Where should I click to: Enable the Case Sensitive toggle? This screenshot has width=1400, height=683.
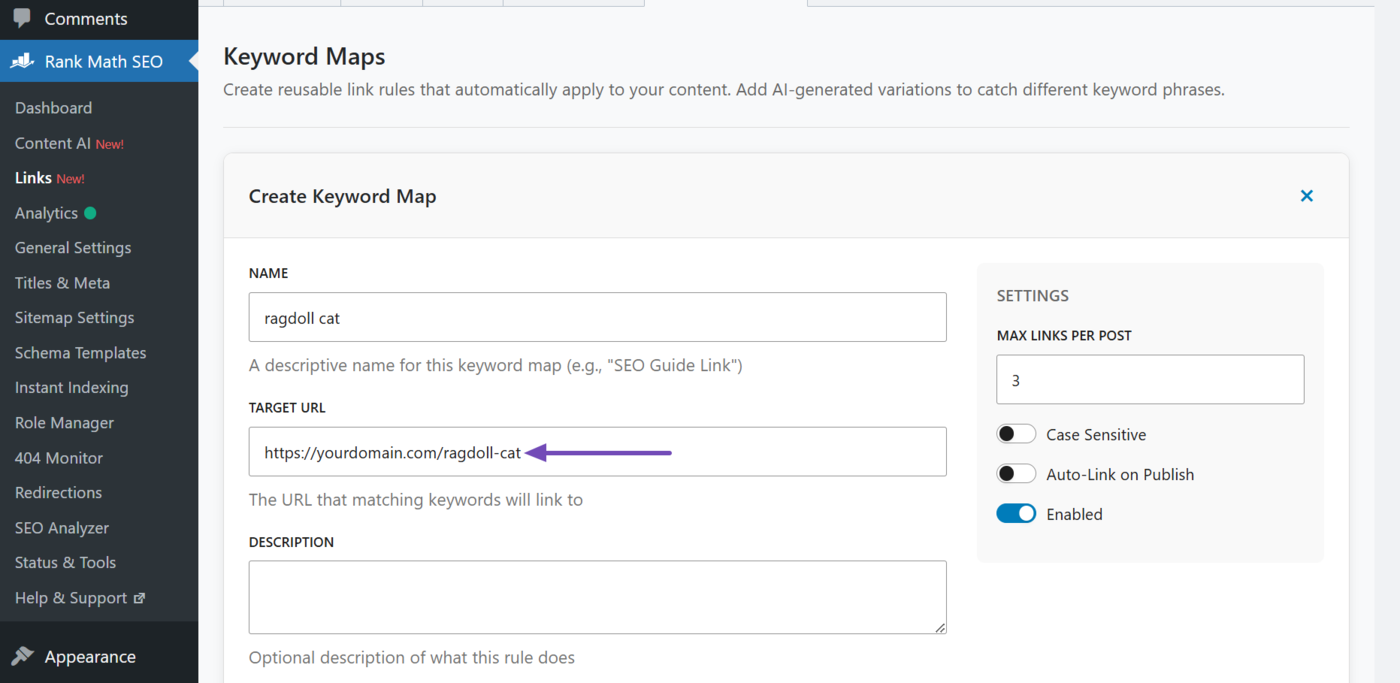(1016, 433)
